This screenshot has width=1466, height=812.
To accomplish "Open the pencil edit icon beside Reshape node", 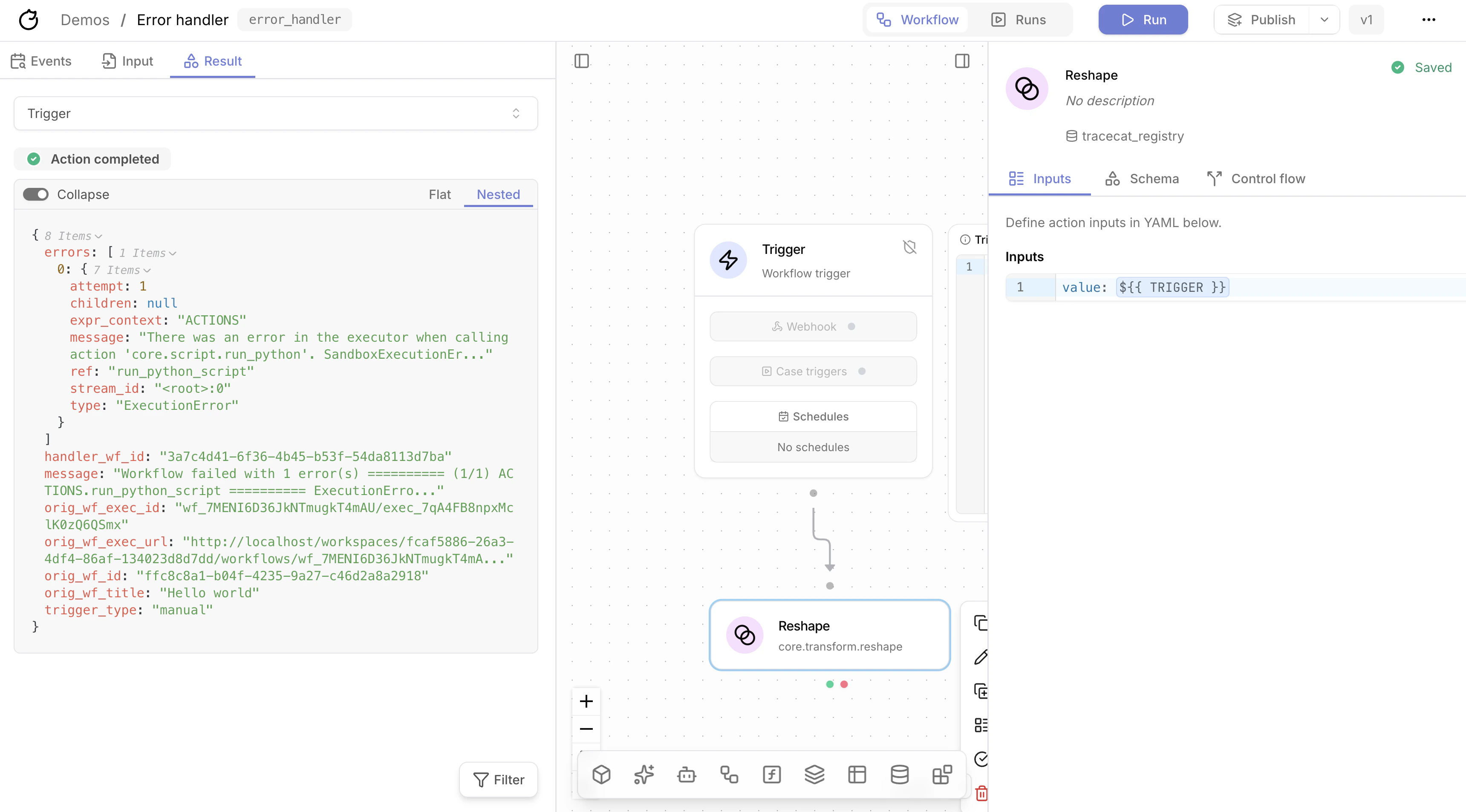I will coord(981,657).
